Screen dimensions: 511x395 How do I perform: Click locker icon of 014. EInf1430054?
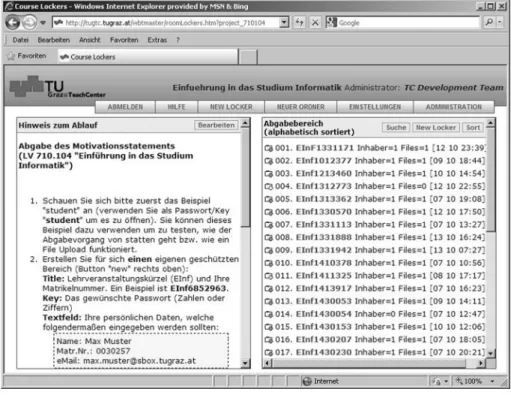269,314
